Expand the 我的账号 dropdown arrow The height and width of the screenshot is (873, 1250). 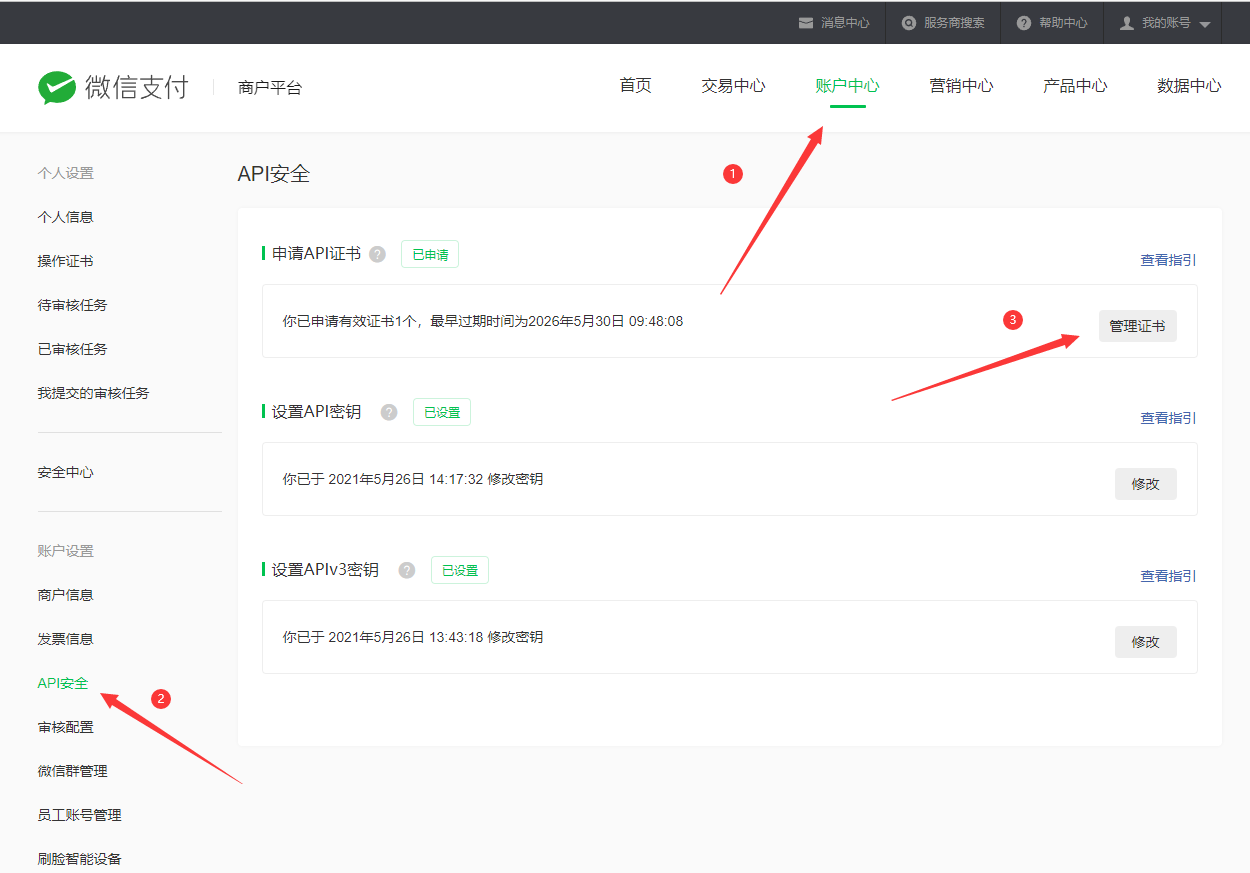(x=1204, y=25)
